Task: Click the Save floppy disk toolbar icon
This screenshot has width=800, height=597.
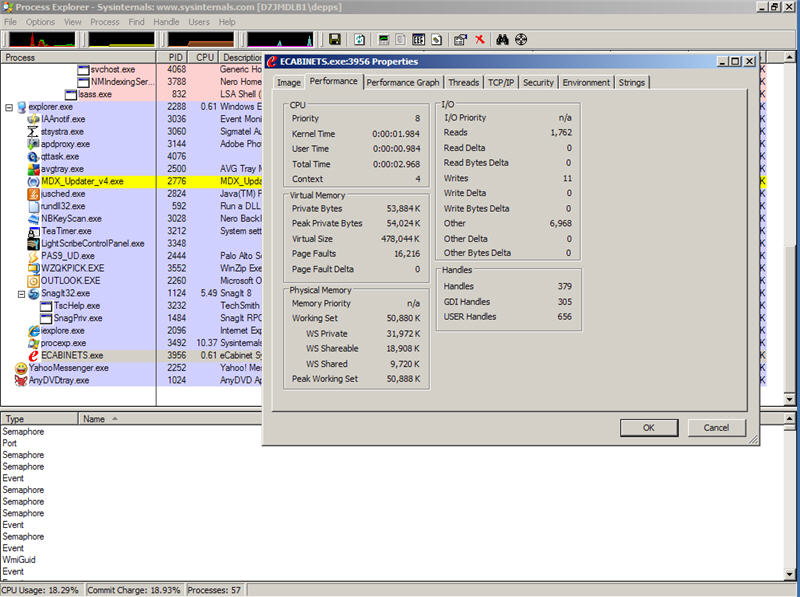Action: tap(335, 39)
